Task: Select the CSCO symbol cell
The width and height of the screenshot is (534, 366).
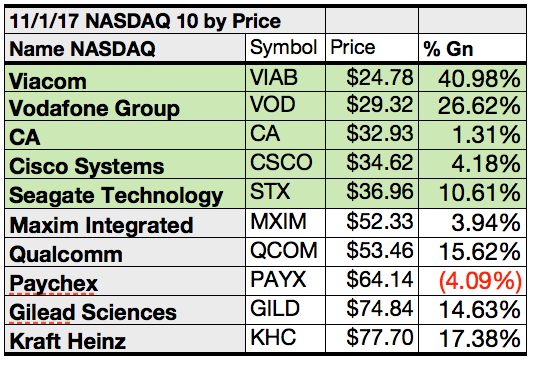Action: (x=285, y=164)
